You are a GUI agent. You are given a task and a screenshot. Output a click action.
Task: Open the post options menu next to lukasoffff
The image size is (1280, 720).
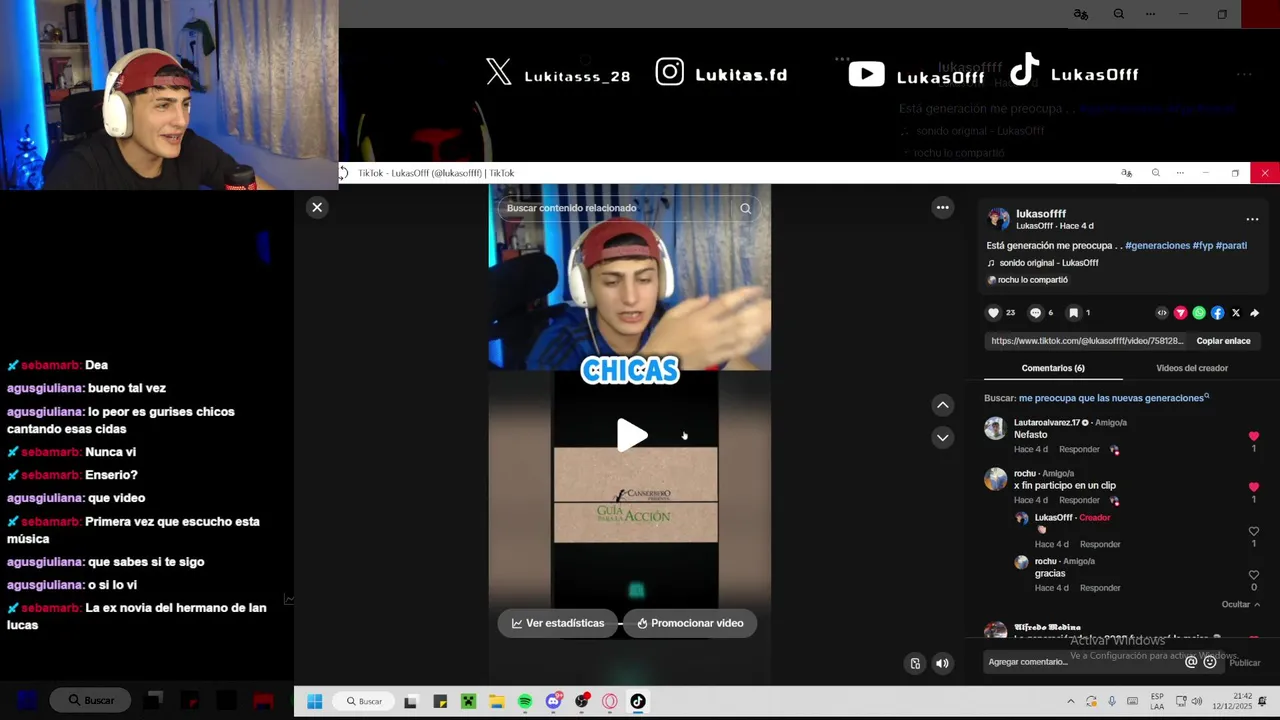pos(1252,219)
